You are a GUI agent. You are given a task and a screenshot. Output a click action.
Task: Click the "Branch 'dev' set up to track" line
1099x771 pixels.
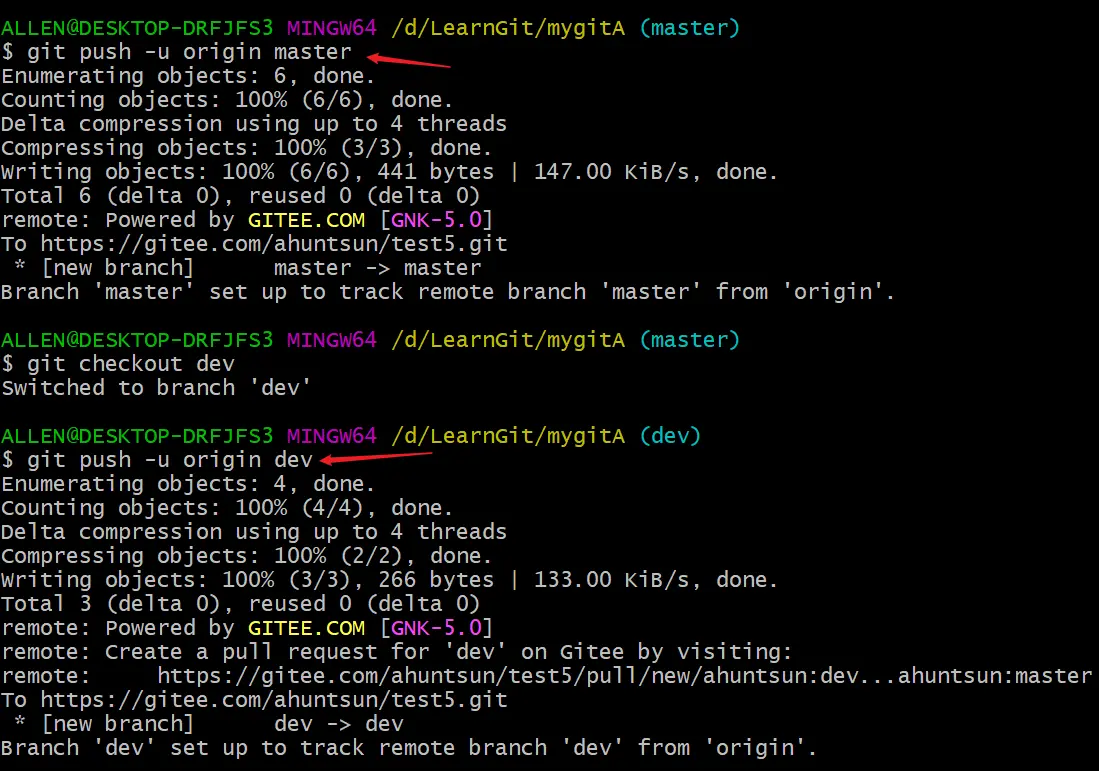click(409, 748)
